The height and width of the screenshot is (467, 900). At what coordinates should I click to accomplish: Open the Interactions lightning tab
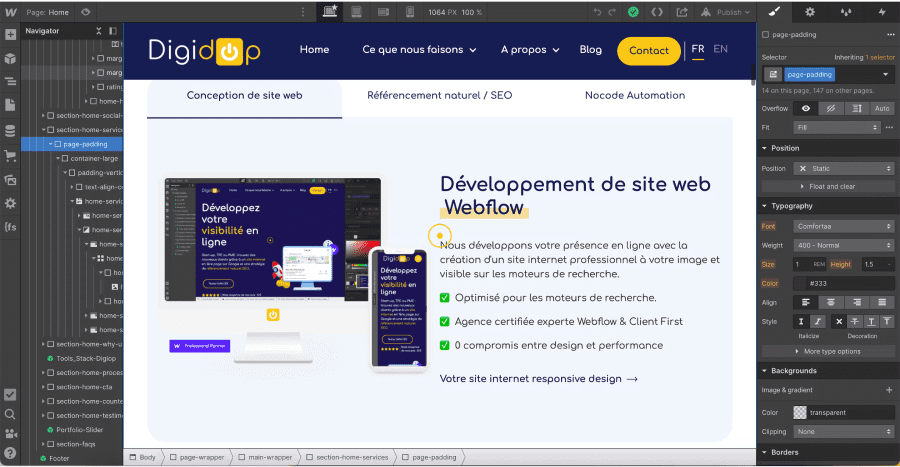[882, 11]
